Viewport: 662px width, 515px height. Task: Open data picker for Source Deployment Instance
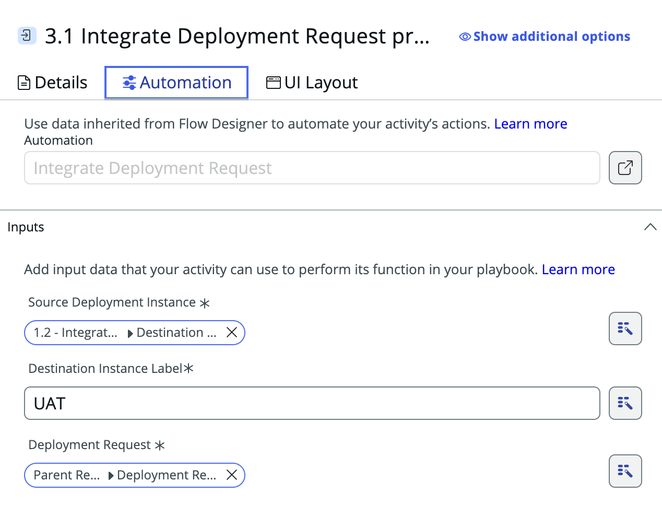click(x=625, y=328)
